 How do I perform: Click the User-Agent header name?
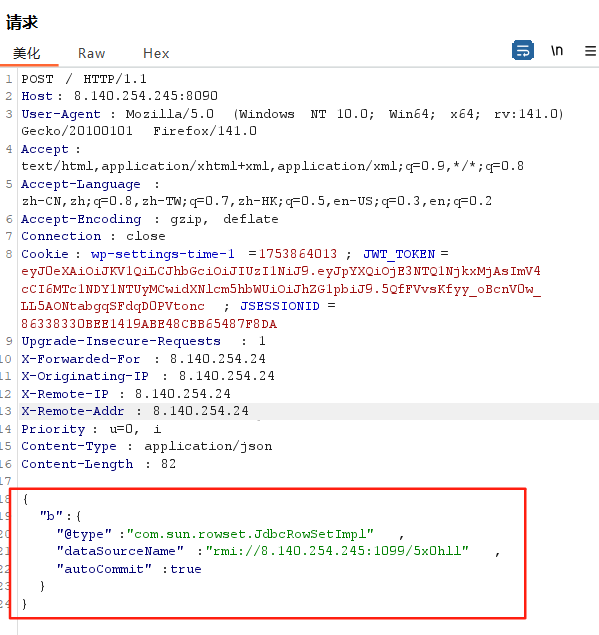coord(61,114)
